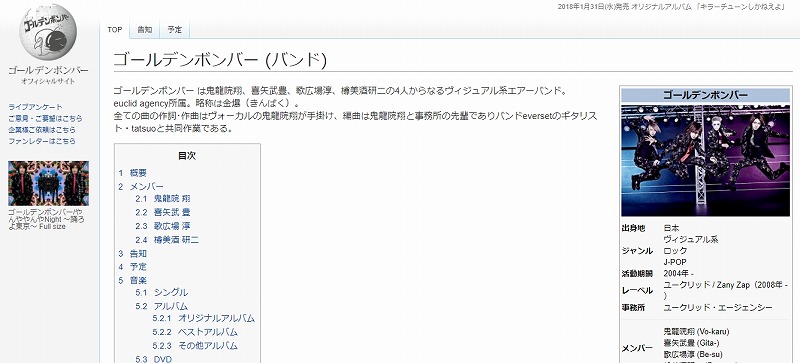
Task: Open ご意見・ご要望はこちら link
Action: [45, 118]
